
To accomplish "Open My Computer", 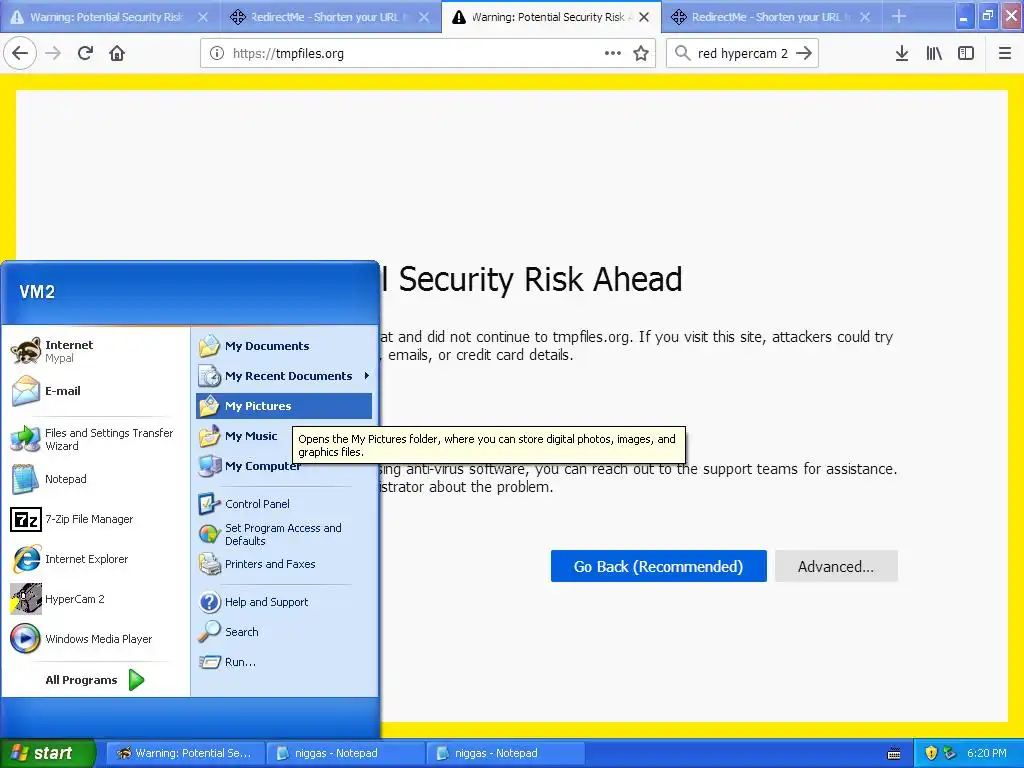I will tap(251, 466).
